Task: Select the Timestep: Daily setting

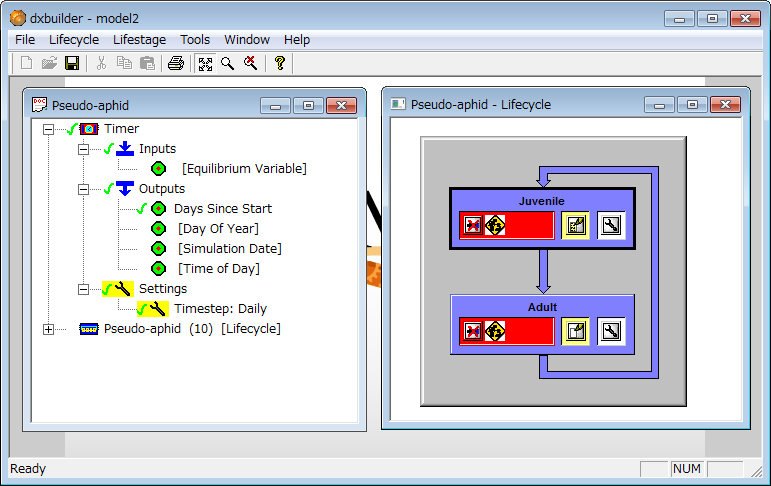Action: pos(221,309)
